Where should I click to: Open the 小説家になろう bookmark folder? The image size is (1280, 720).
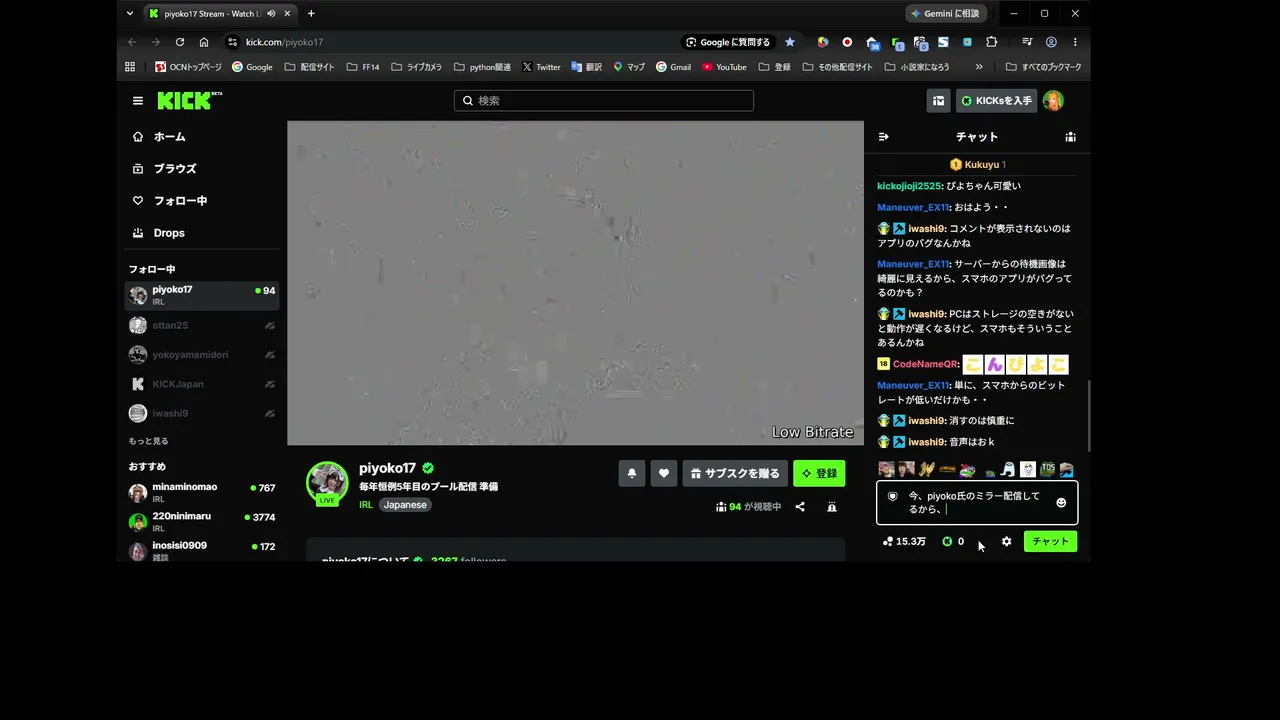[917, 67]
